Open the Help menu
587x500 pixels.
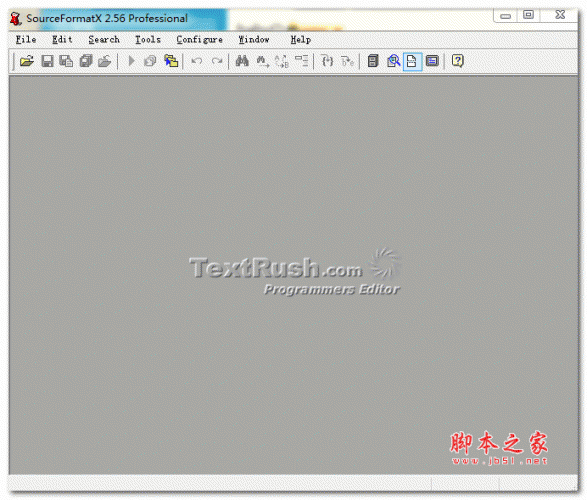(x=301, y=40)
